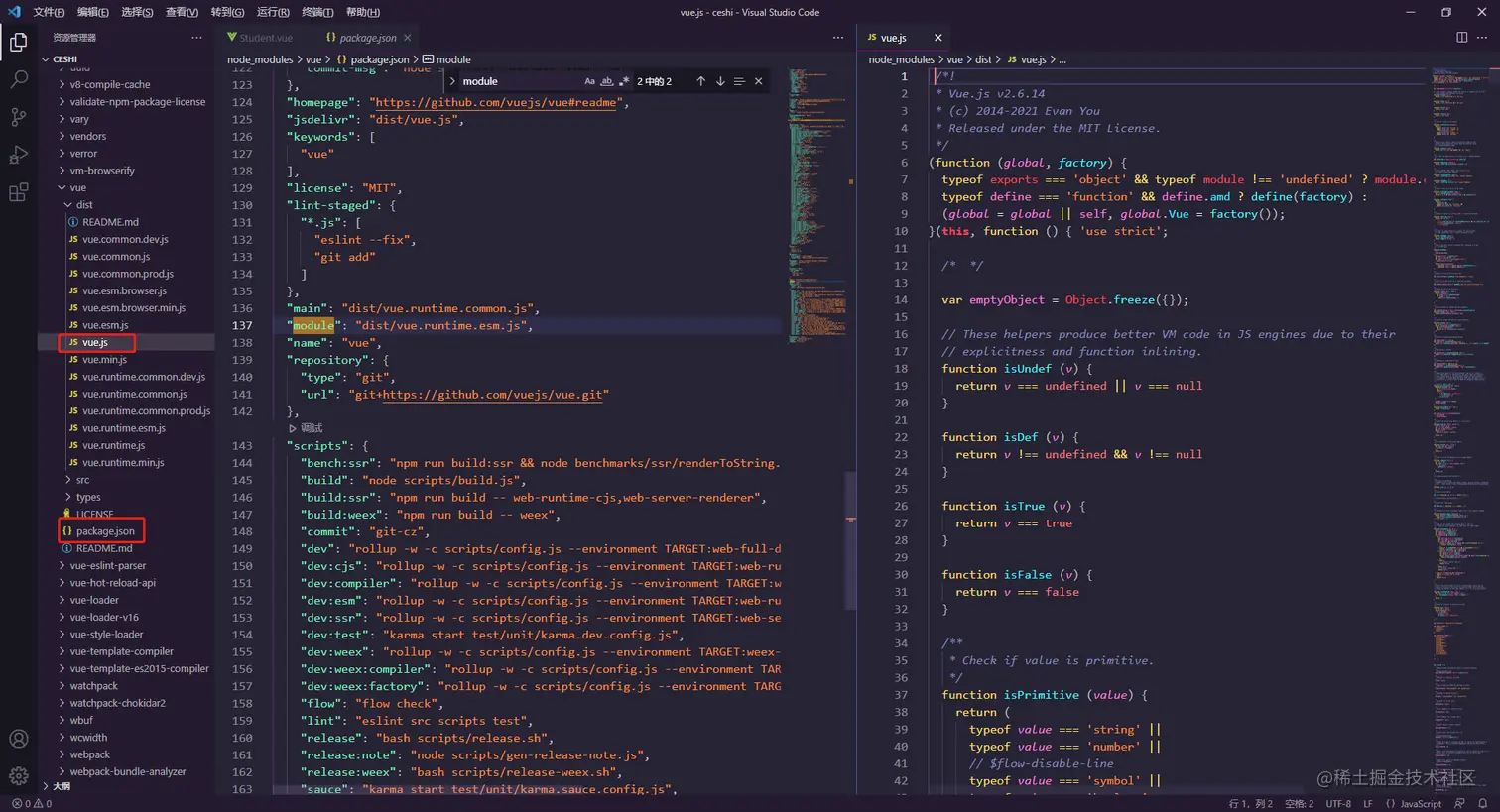Expand the vendors folder
This screenshot has height=812, width=1500.
(x=87, y=136)
